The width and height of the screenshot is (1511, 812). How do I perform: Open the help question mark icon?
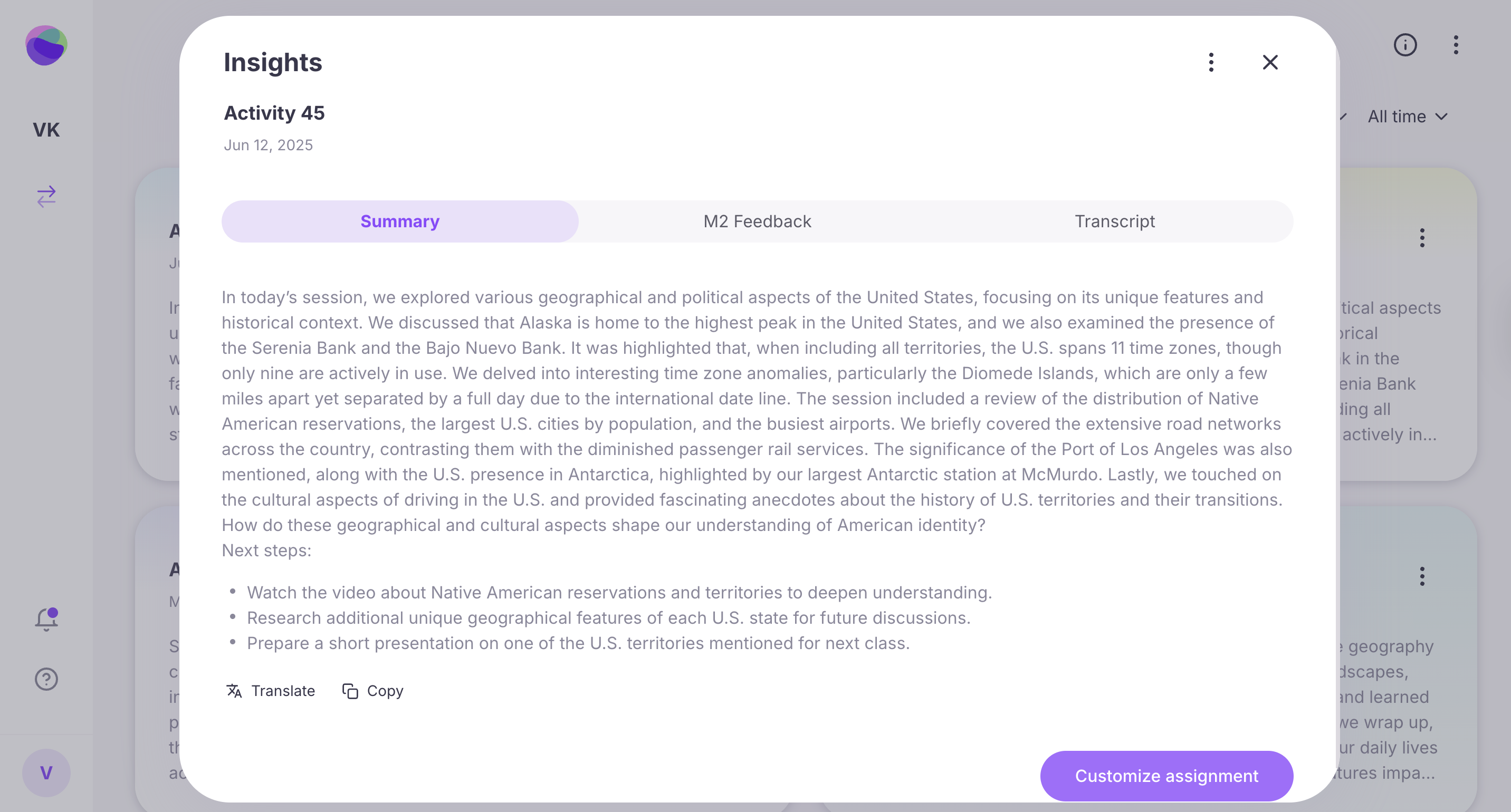click(x=46, y=679)
